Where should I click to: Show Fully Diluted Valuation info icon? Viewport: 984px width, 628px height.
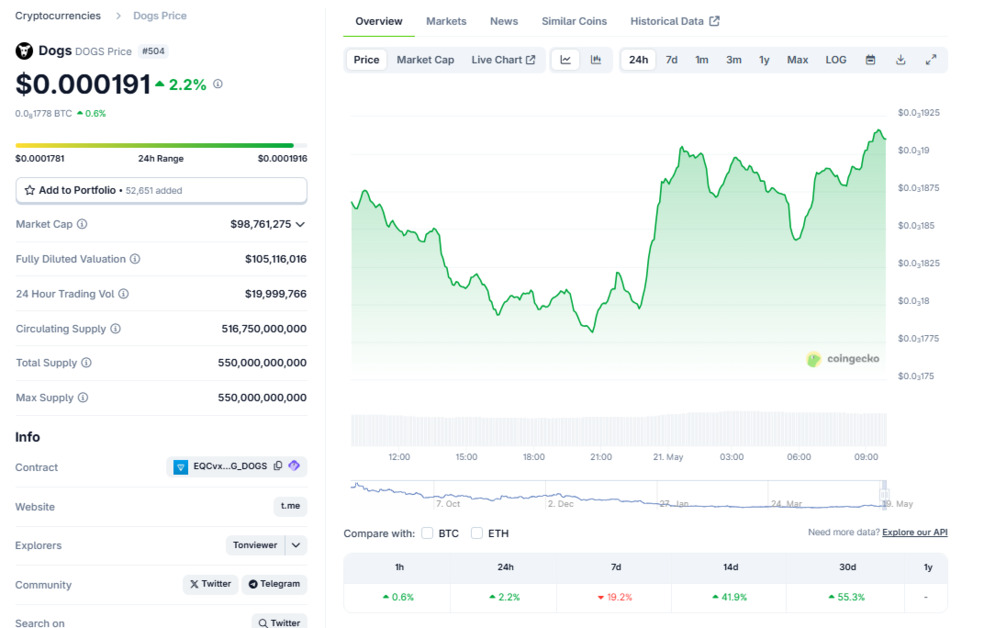[x=135, y=259]
